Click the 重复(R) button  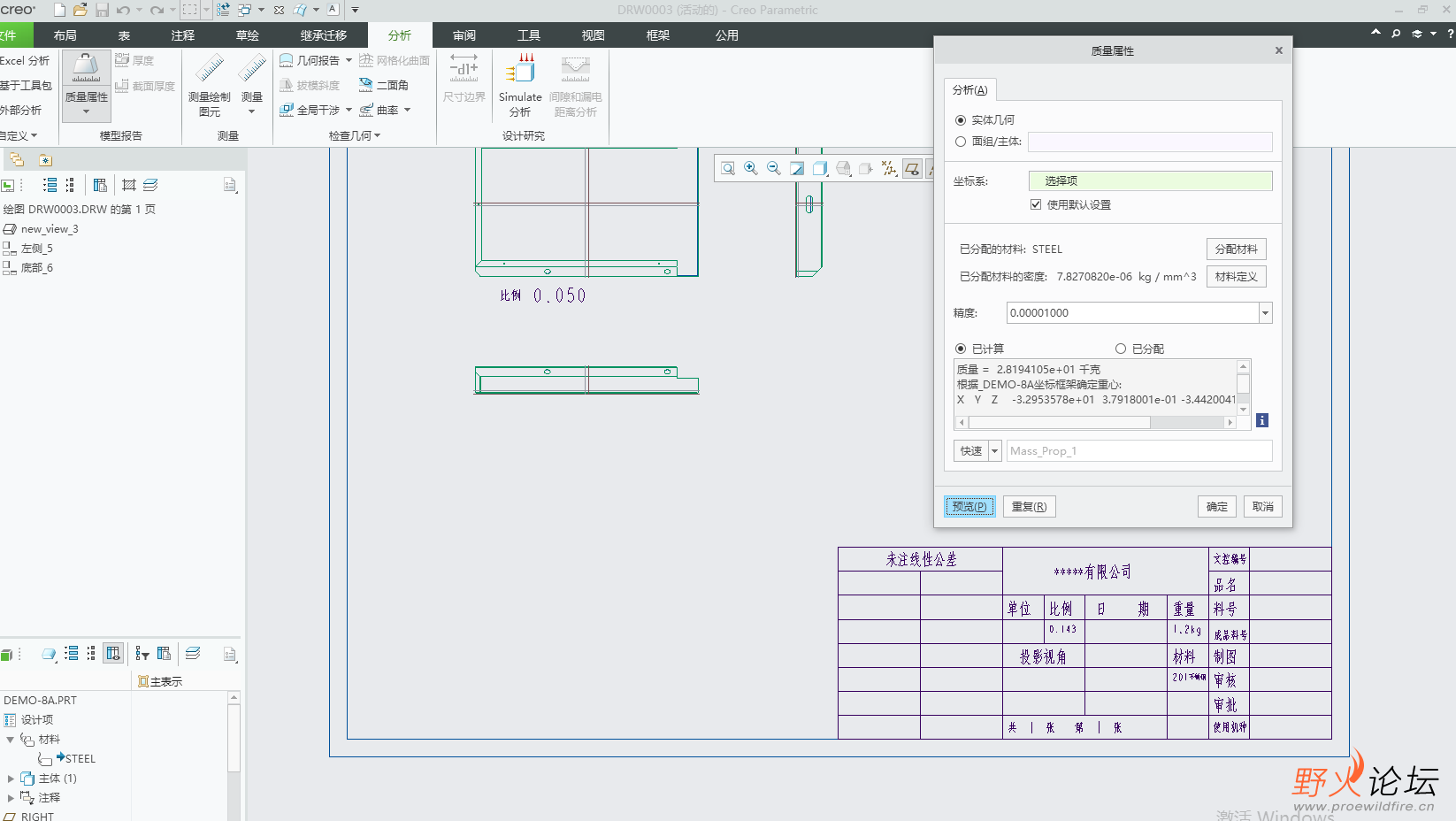pos(1030,507)
